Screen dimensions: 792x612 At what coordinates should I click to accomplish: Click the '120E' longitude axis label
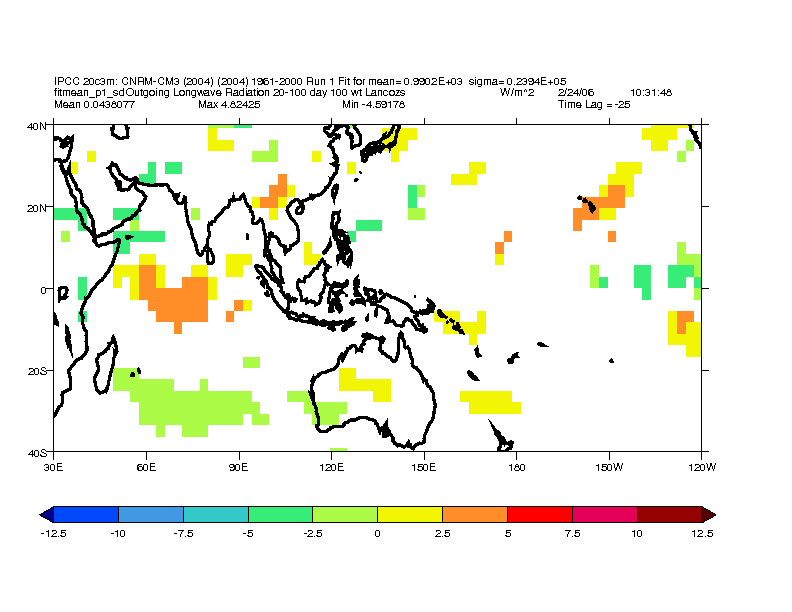[x=331, y=467]
